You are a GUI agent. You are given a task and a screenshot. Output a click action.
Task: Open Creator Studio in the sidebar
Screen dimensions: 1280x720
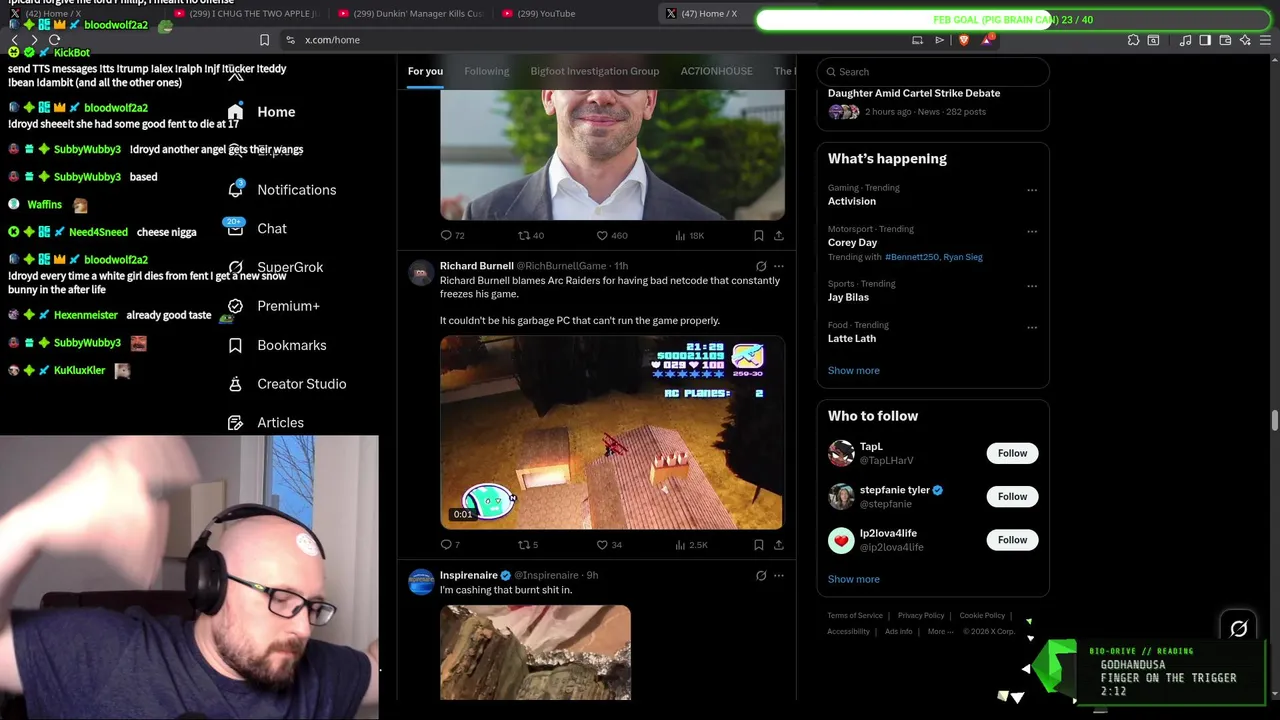pos(287,384)
